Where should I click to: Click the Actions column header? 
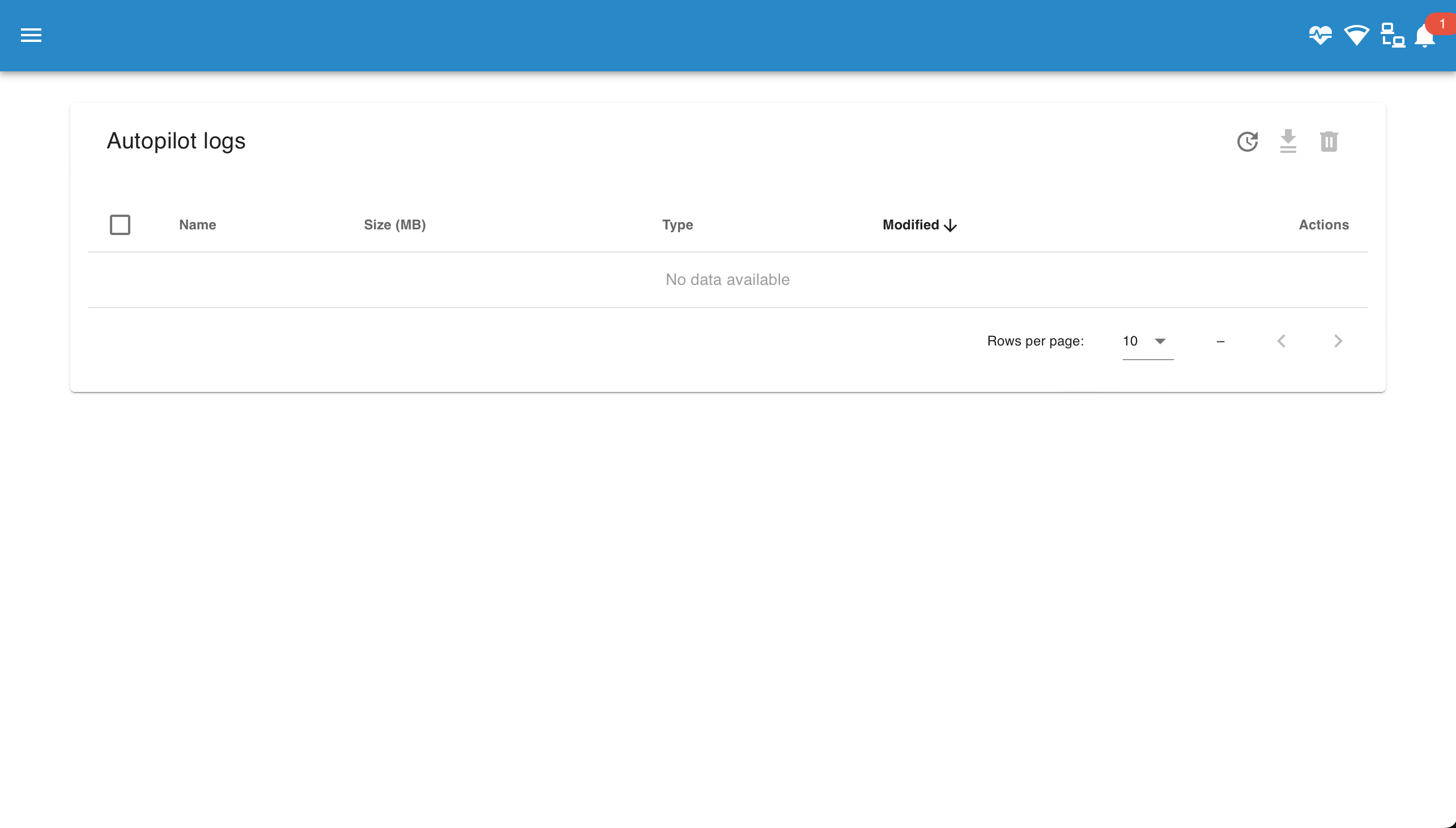point(1323,225)
